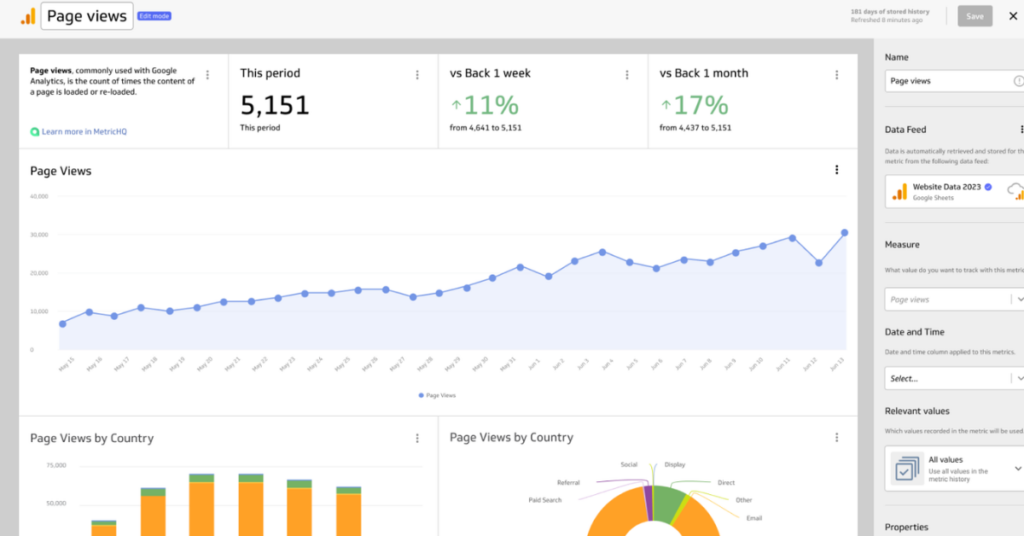Open the kebab menu on vs Back 1 week card
This screenshot has width=1024, height=536.
tap(627, 75)
